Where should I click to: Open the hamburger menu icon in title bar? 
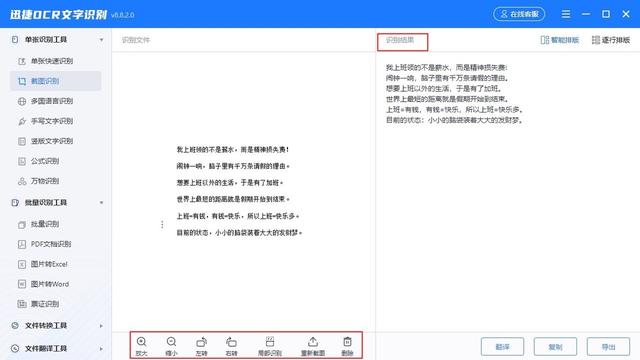pyautogui.click(x=566, y=14)
